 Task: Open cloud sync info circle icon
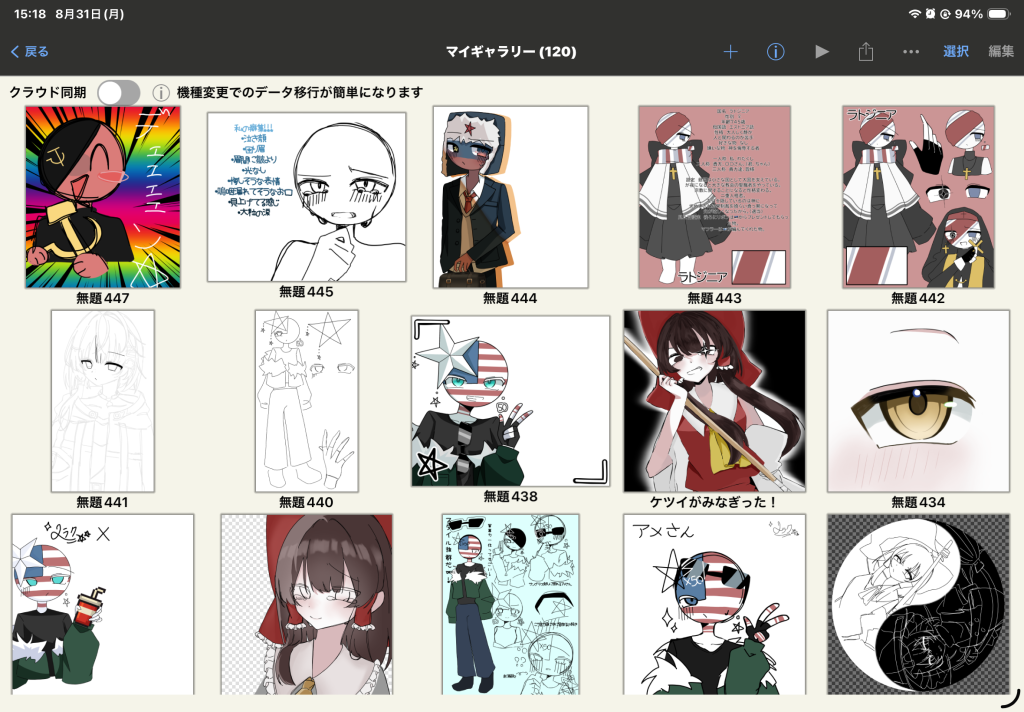pyautogui.click(x=161, y=93)
